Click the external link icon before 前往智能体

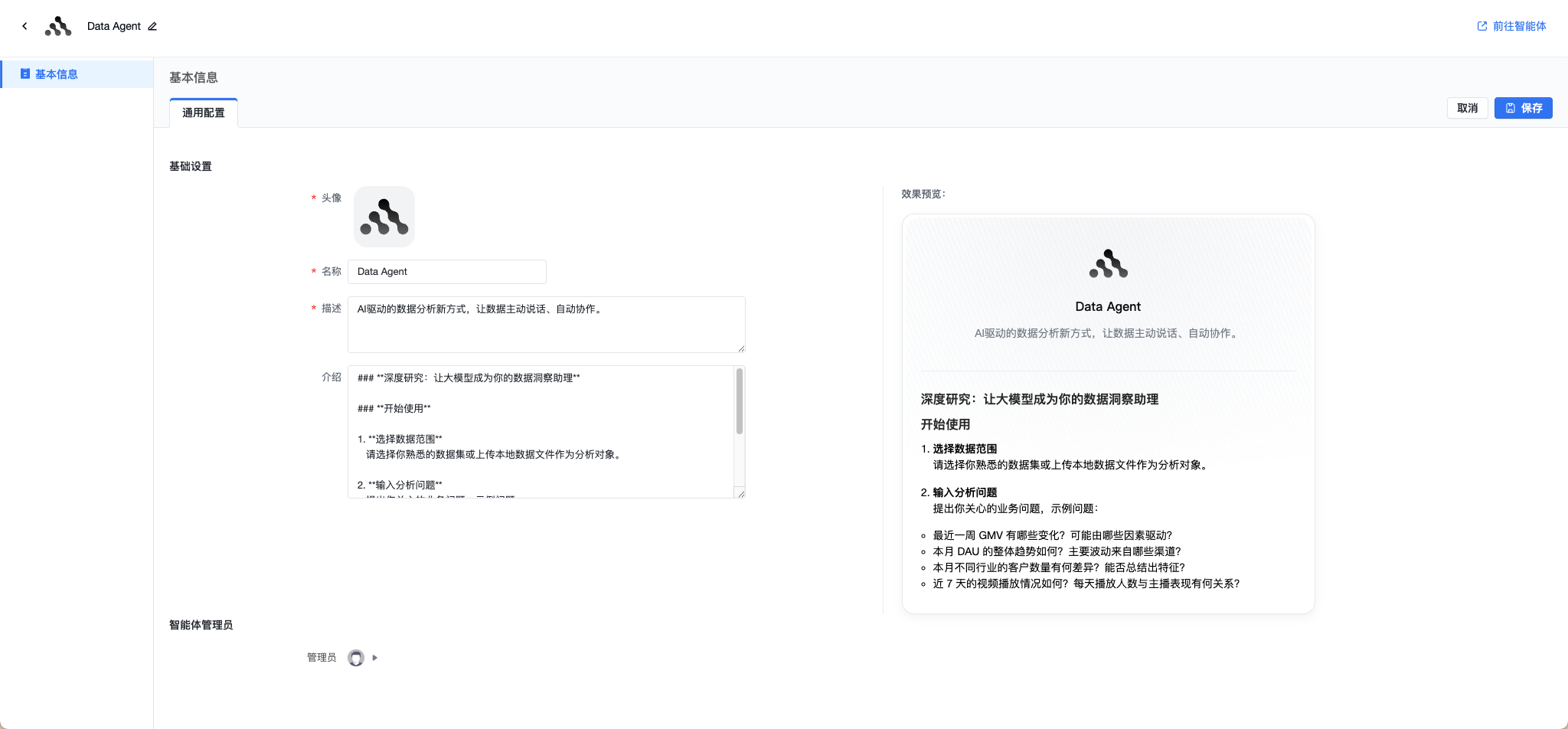coord(1482,26)
